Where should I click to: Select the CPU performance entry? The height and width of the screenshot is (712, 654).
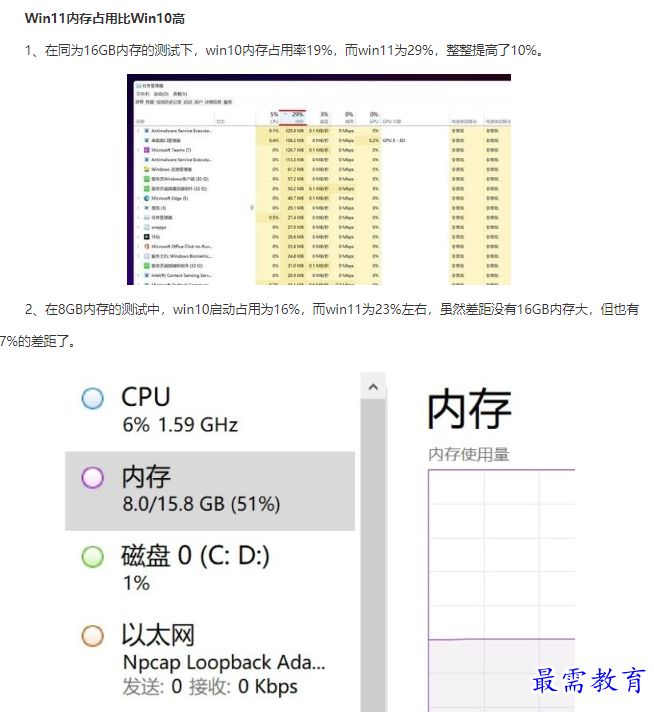(210, 411)
